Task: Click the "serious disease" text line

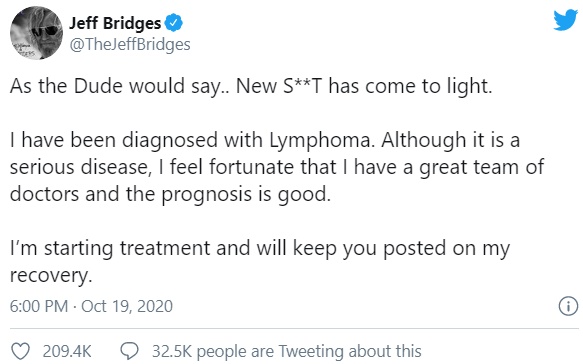Action: pos(277,167)
